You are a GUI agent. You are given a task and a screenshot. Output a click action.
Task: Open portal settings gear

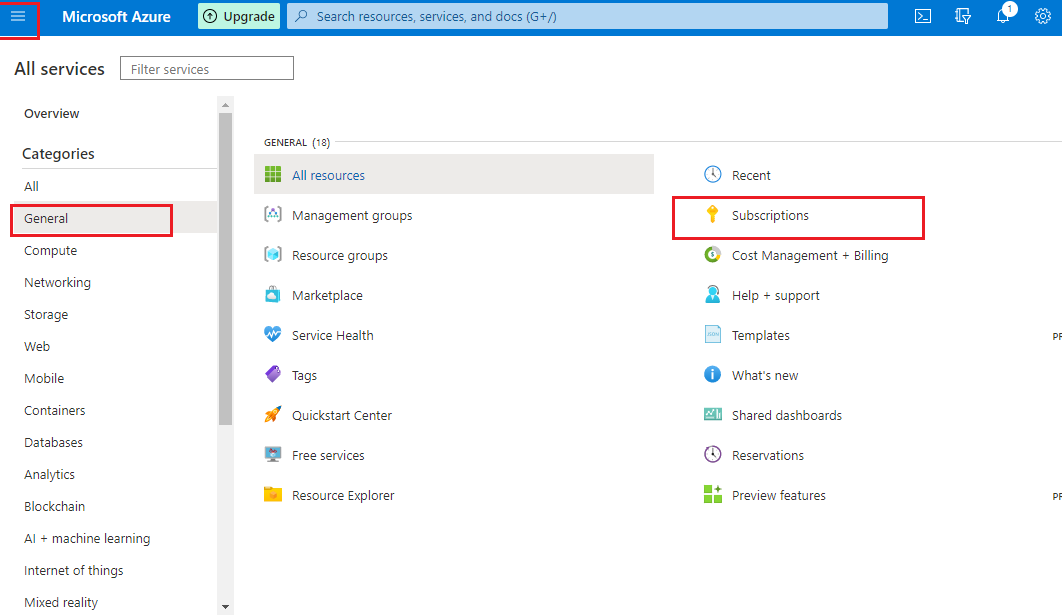[x=1042, y=17]
